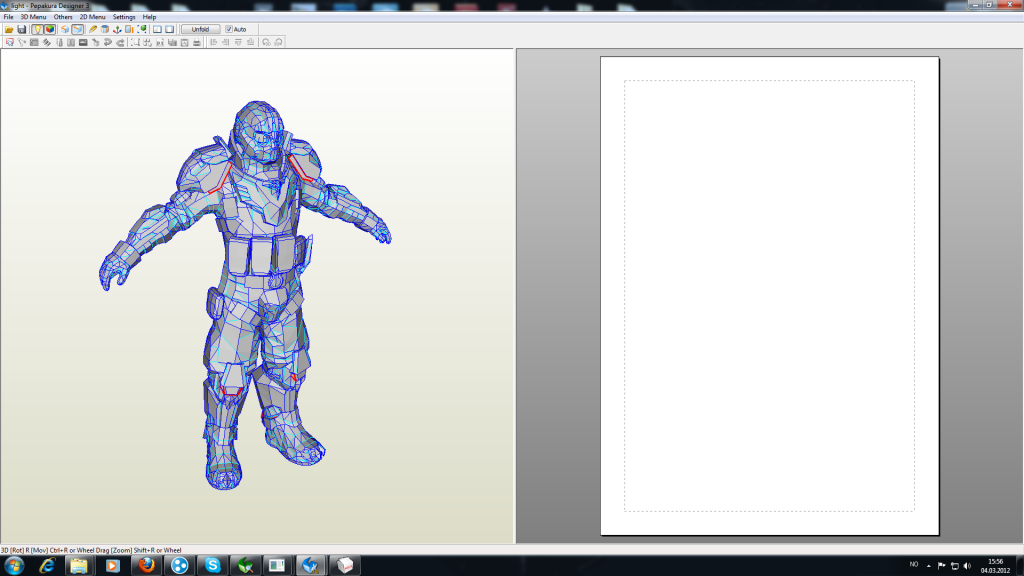Select the pencil open-edges tool
Screen dimensions: 1024x576
pos(93,29)
